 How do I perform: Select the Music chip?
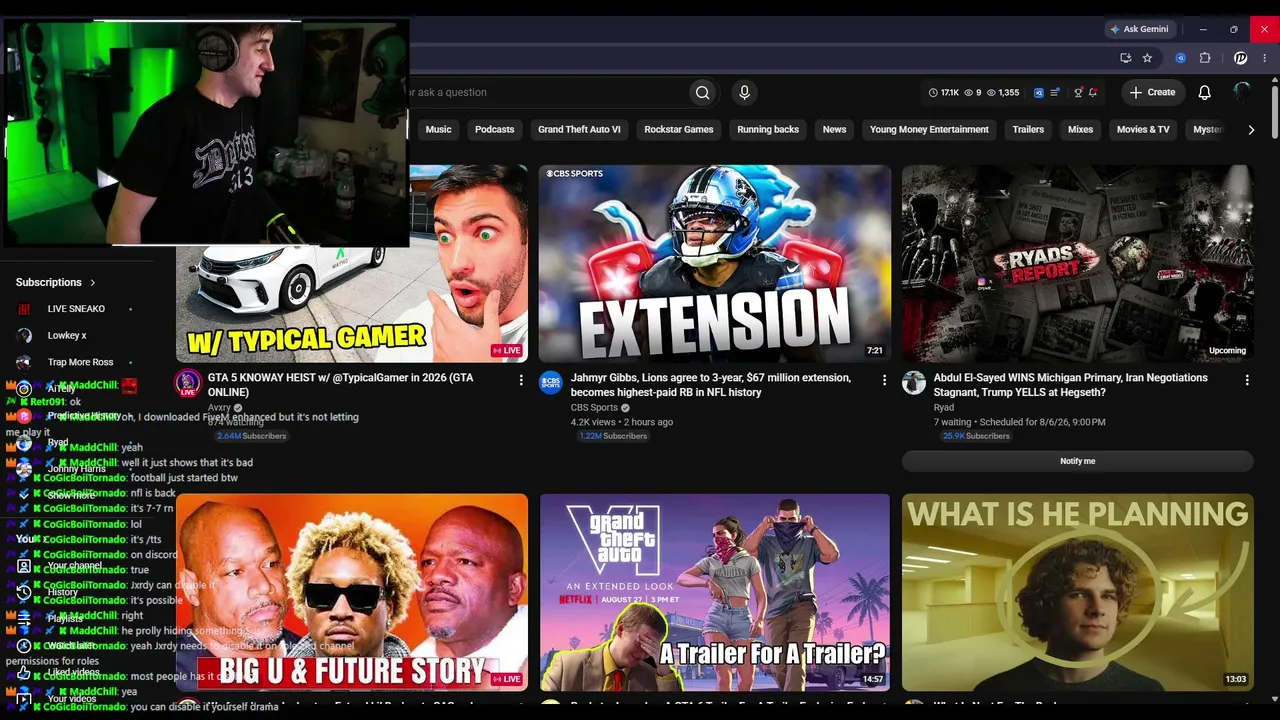pyautogui.click(x=438, y=130)
